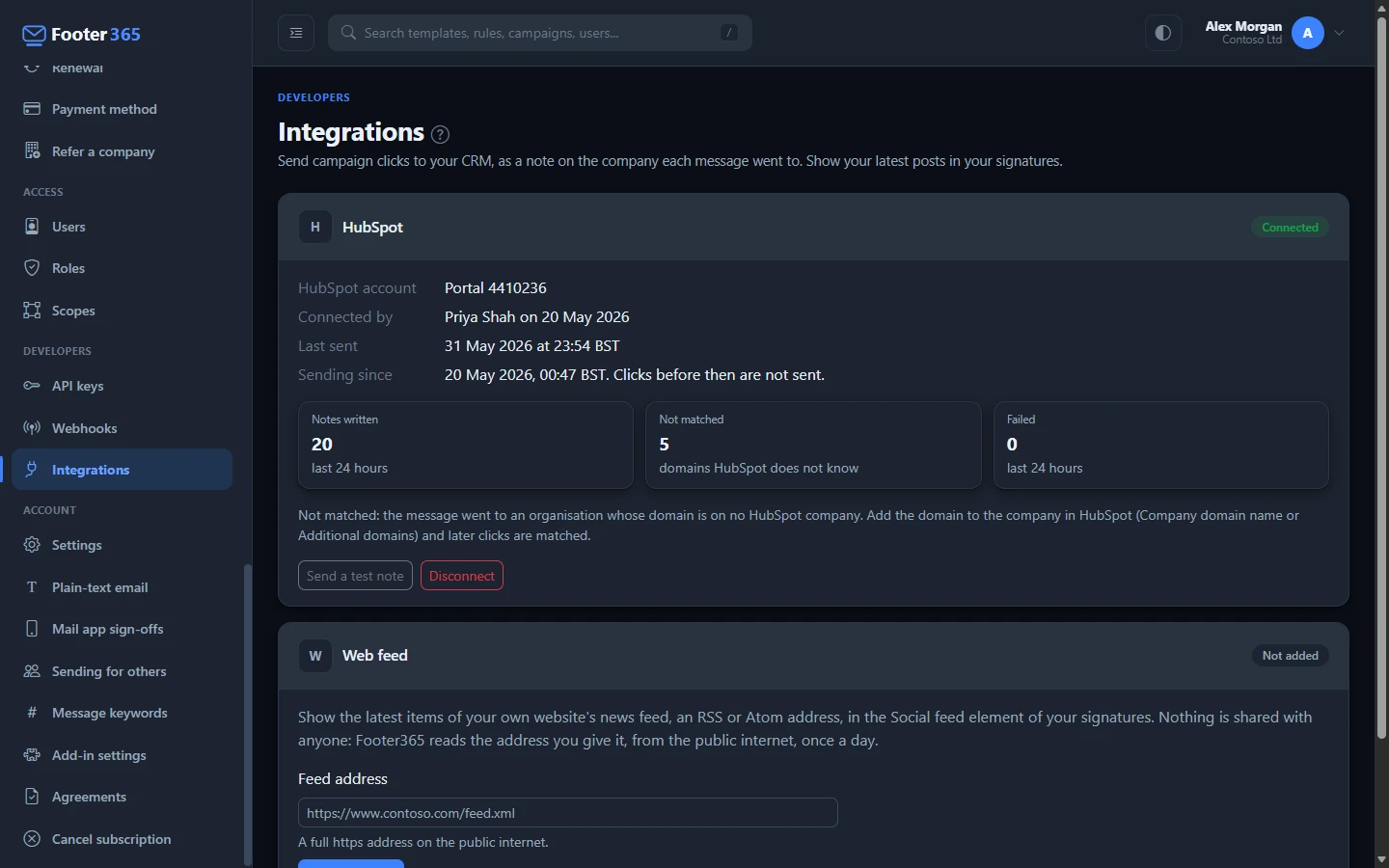
Task: Send a test note to HubSpot
Action: pos(355,576)
